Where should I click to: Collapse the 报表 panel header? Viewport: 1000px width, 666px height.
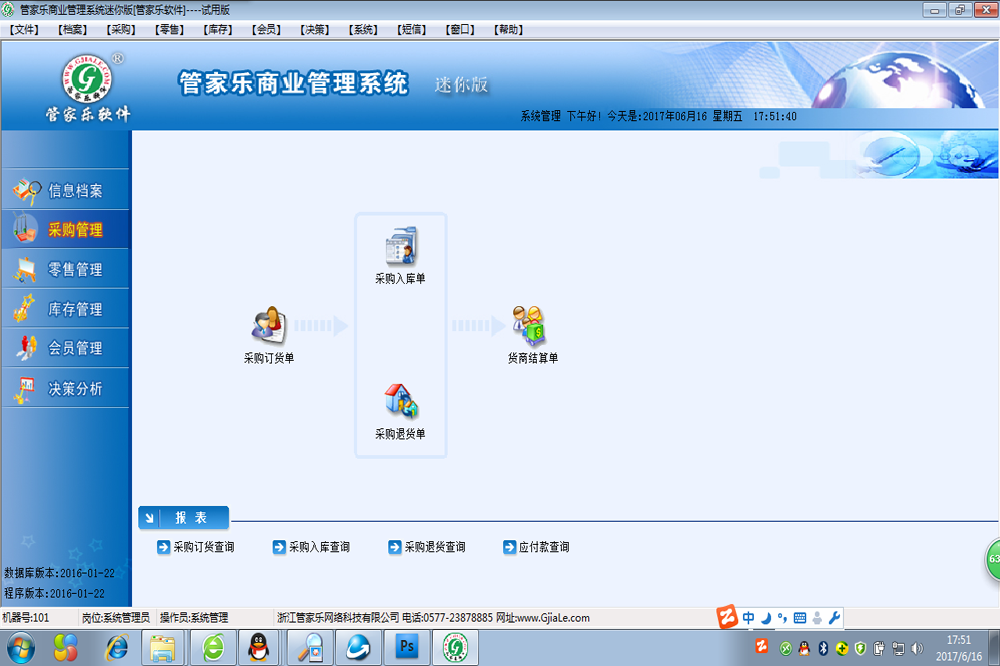pyautogui.click(x=184, y=517)
